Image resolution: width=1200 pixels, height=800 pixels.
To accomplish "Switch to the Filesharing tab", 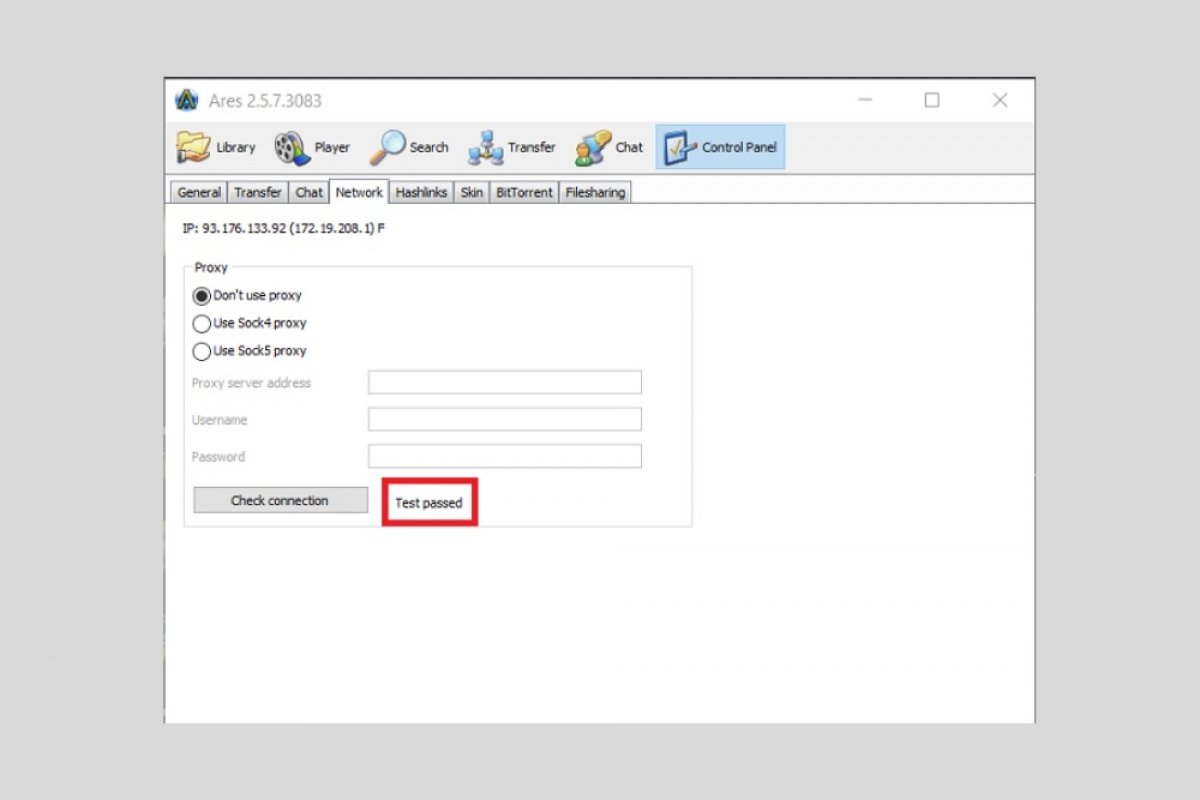I will [595, 192].
